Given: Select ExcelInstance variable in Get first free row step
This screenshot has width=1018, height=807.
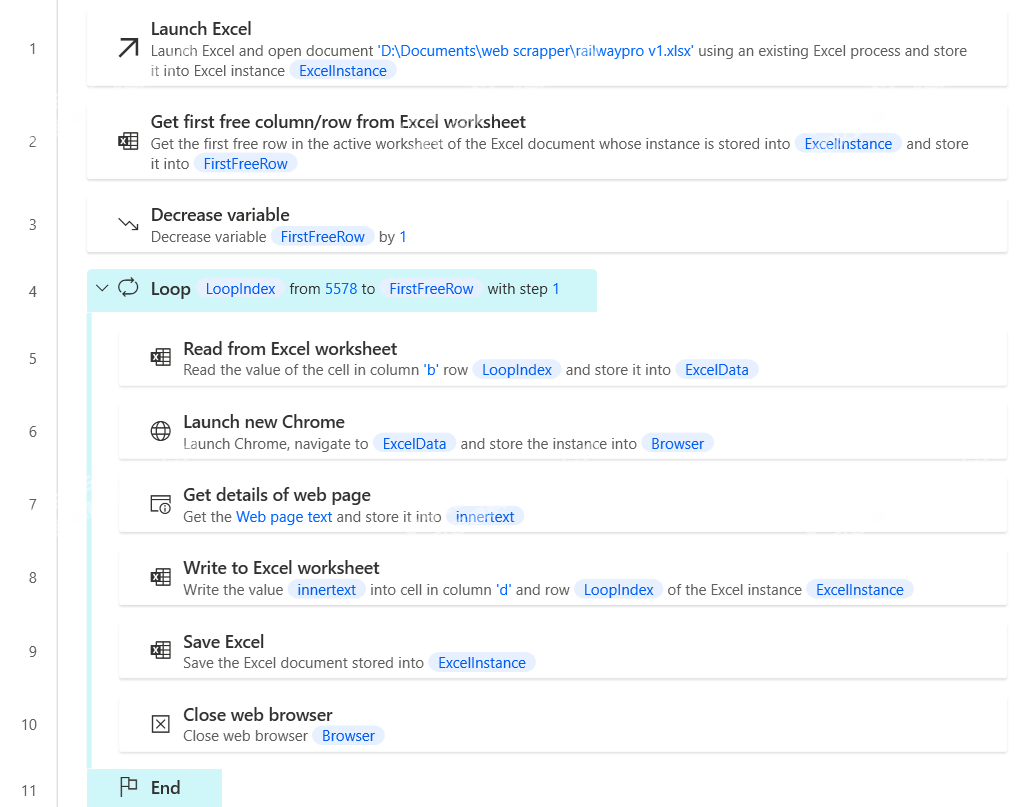Looking at the screenshot, I should (x=848, y=143).
